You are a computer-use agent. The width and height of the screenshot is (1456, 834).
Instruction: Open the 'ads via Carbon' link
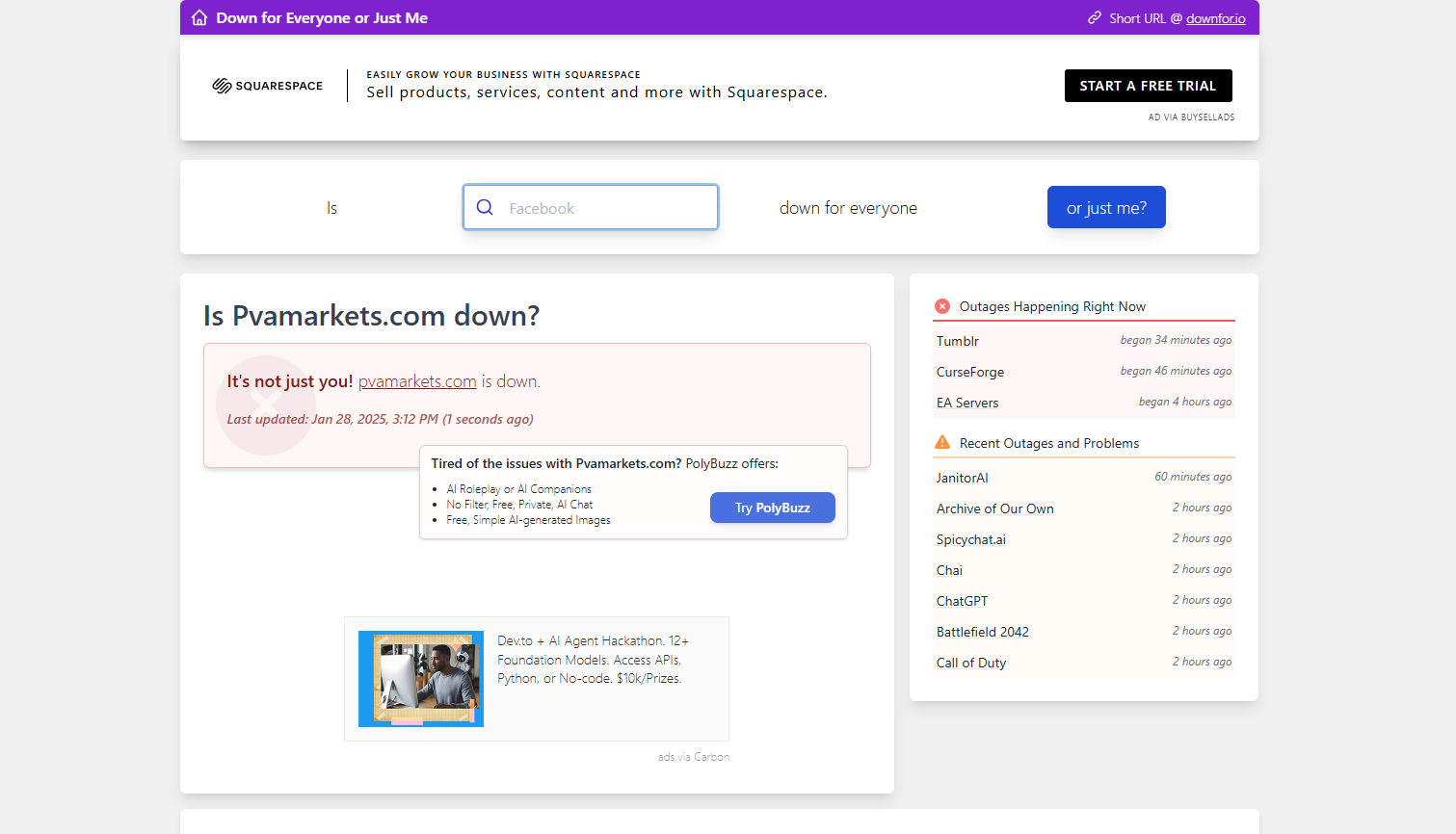[694, 757]
